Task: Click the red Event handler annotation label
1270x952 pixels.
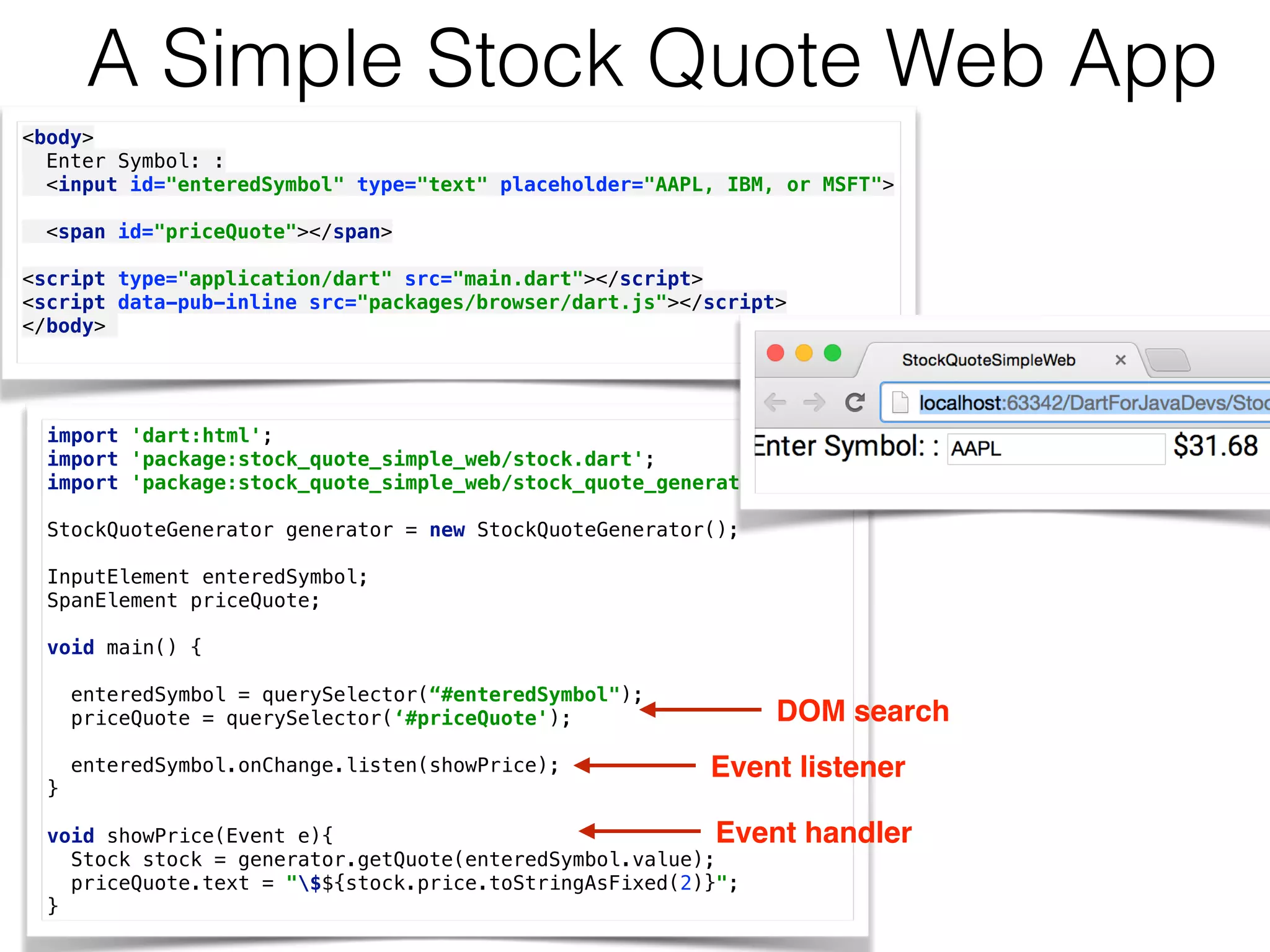Action: (x=814, y=832)
